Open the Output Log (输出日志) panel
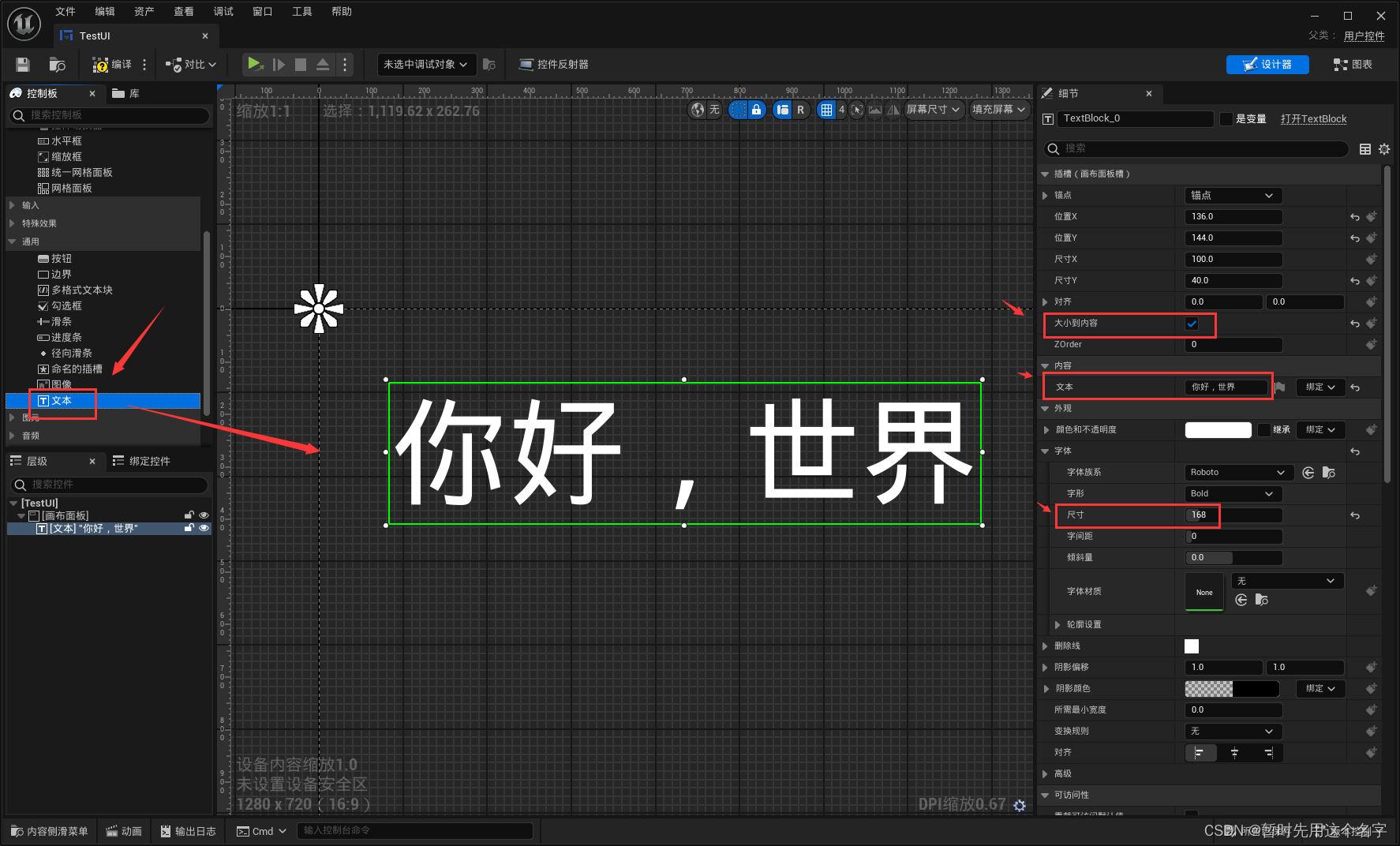This screenshot has height=846, width=1400. (x=189, y=831)
